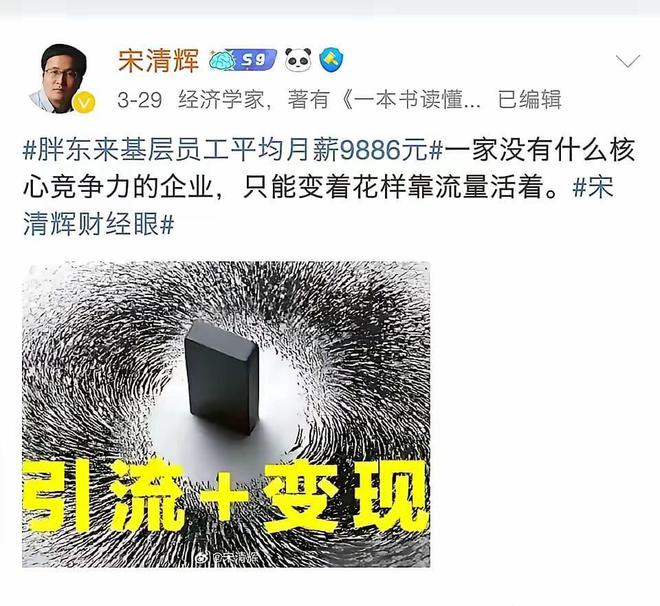
Task: Click the S9 brain level badge
Action: pyautogui.click(x=243, y=60)
